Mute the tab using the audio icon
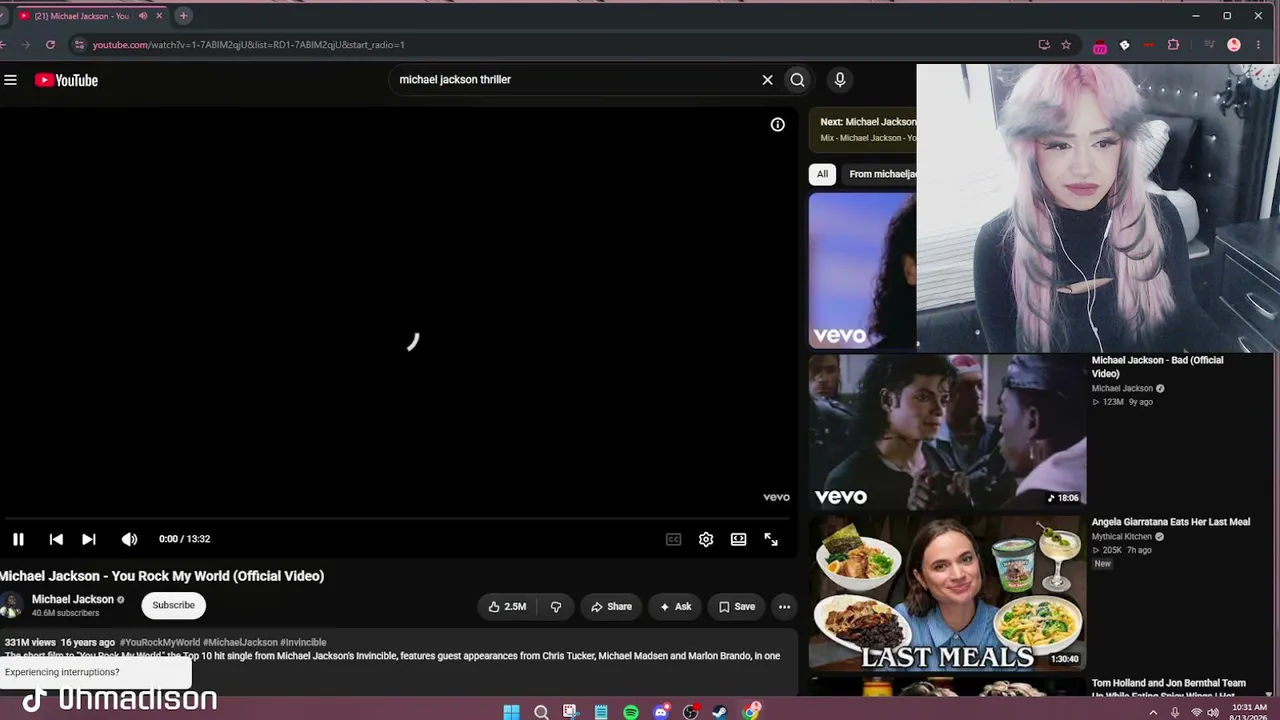1280x720 pixels. (x=142, y=16)
